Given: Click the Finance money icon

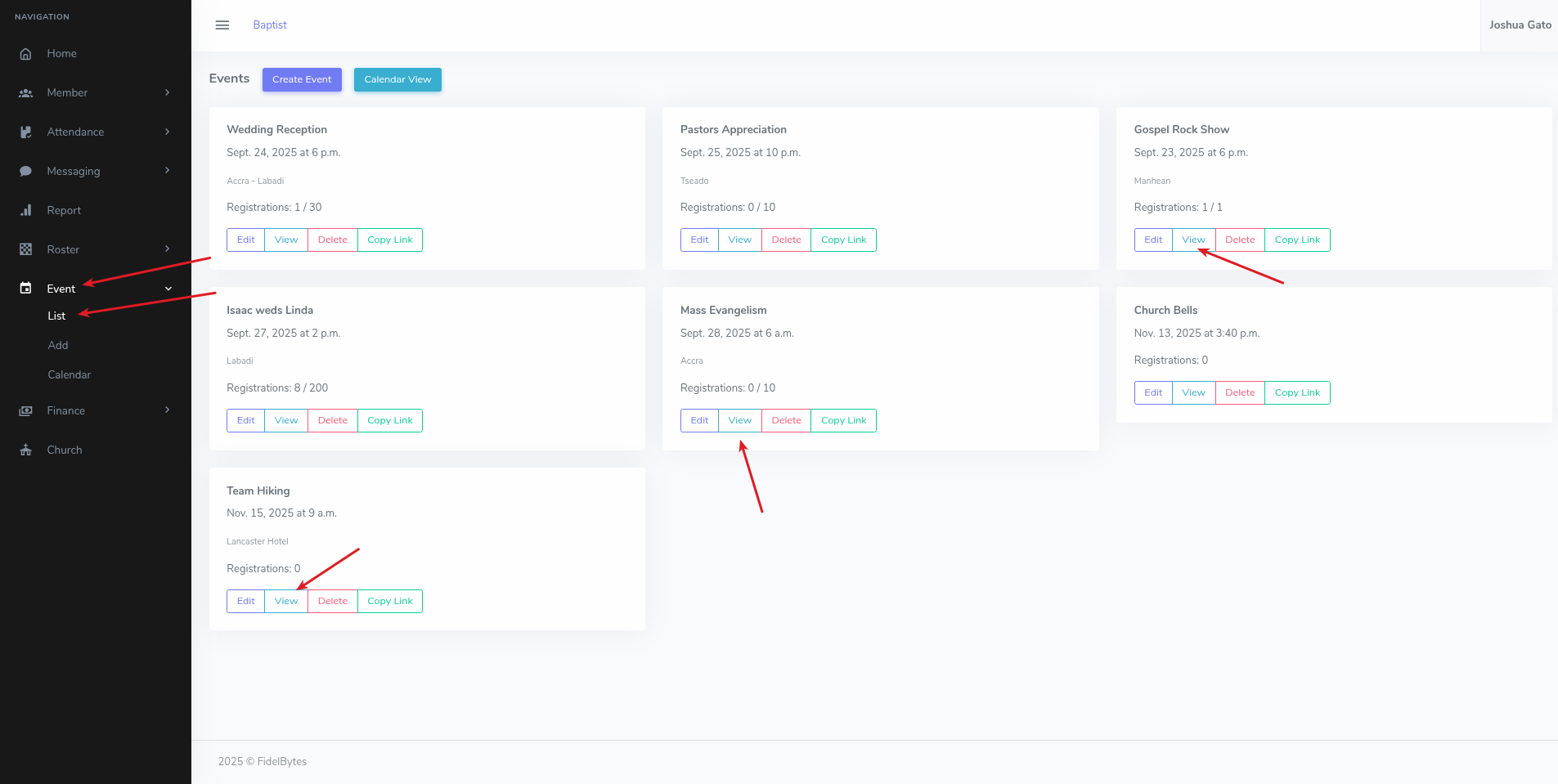Looking at the screenshot, I should pos(25,411).
